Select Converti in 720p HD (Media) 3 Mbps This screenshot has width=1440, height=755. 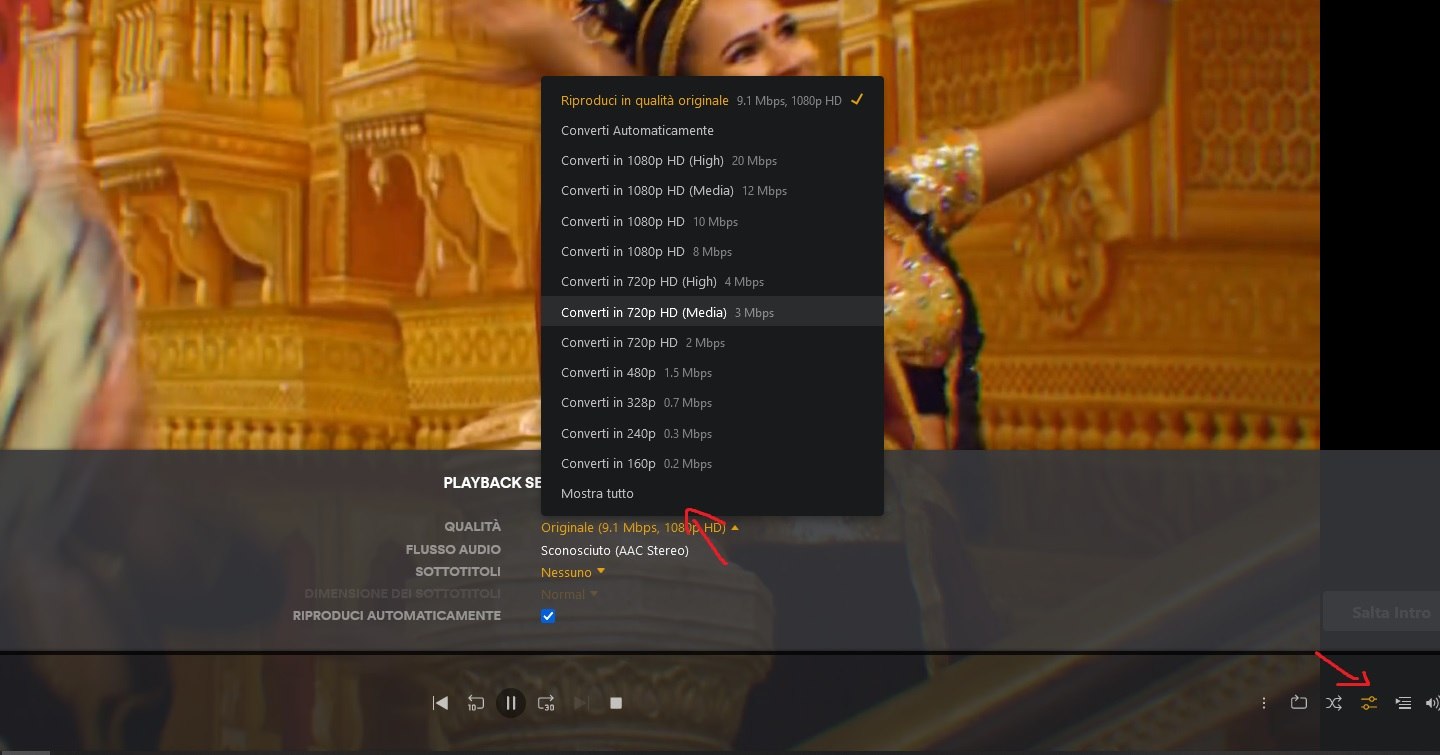pos(667,312)
